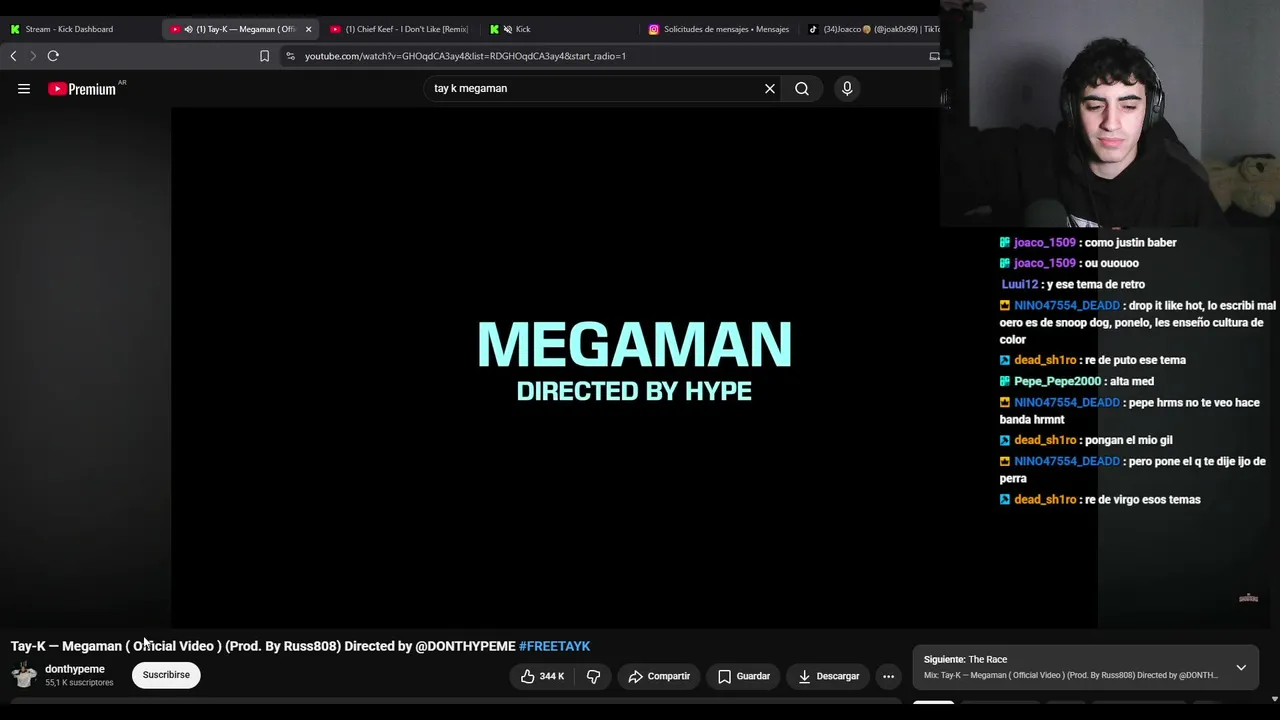Reload the page

[53, 56]
